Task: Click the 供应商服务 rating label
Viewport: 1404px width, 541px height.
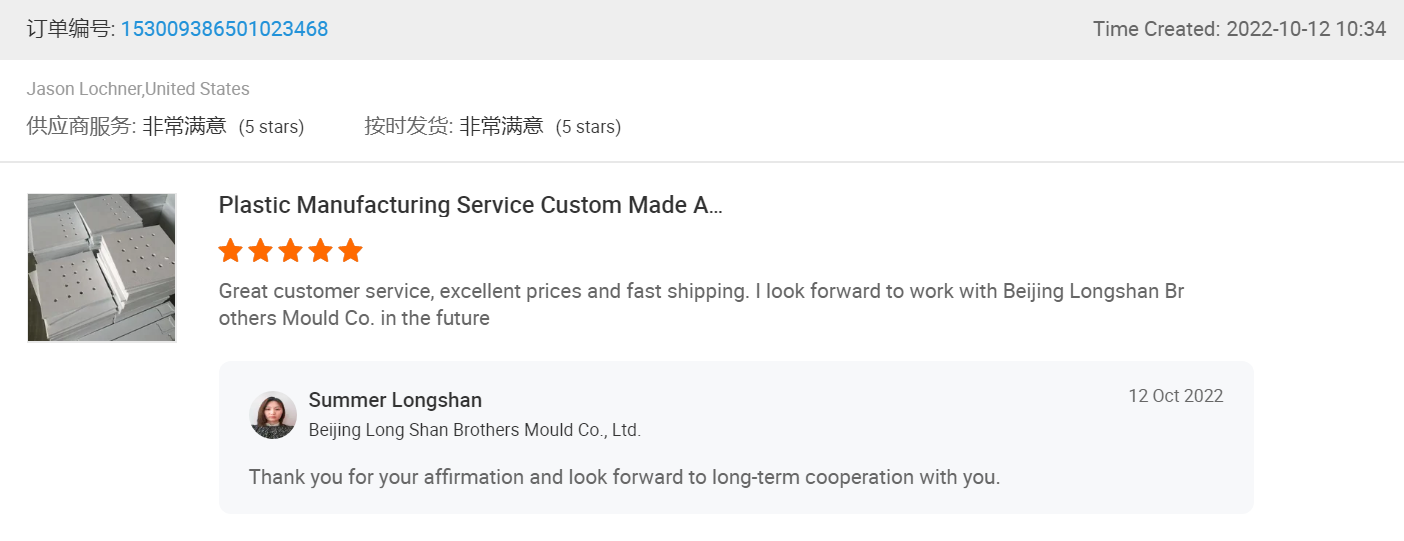Action: 80,126
